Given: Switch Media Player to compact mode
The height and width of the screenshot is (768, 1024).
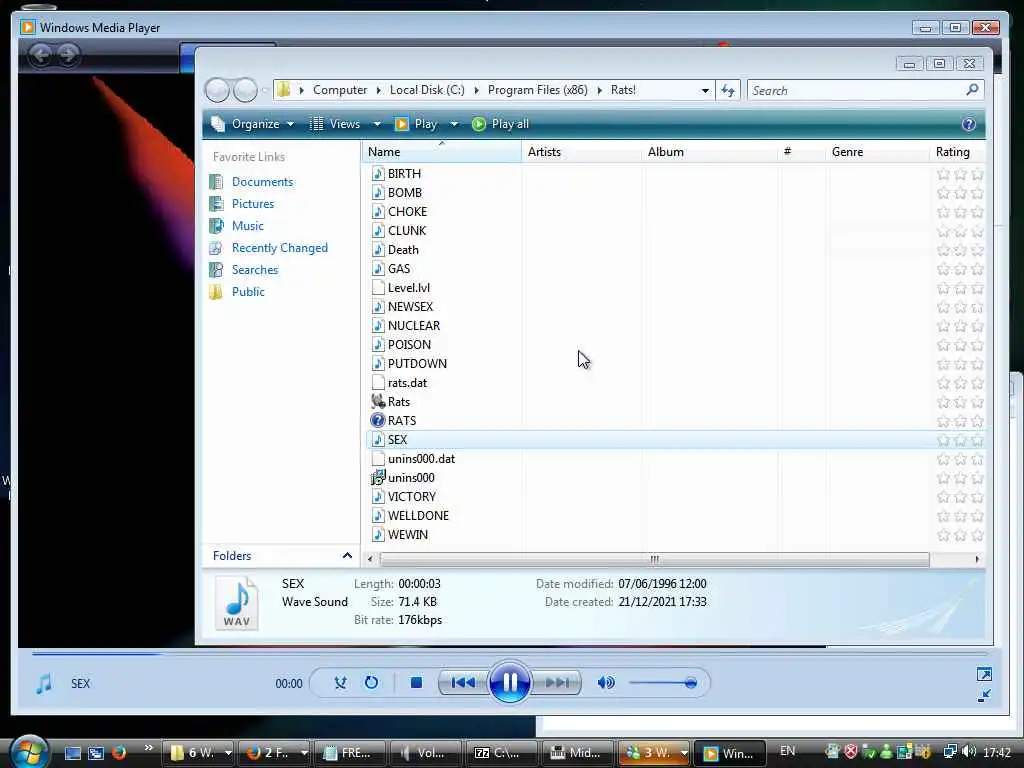Looking at the screenshot, I should 984,696.
